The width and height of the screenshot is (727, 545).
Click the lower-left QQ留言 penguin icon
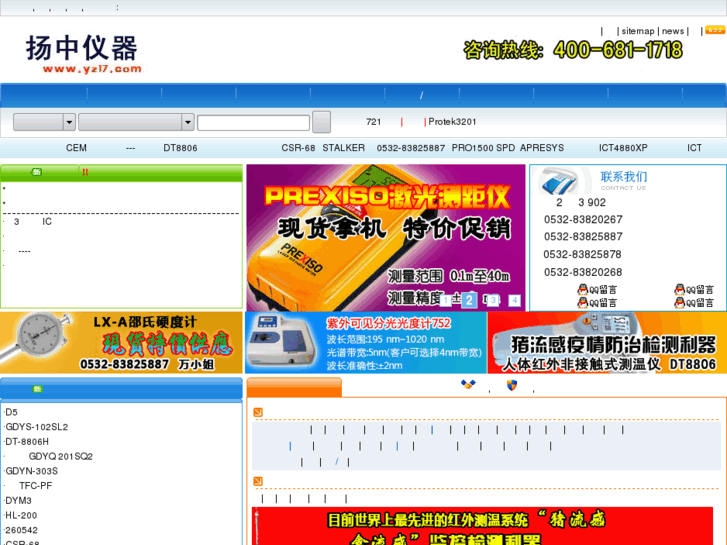582,302
